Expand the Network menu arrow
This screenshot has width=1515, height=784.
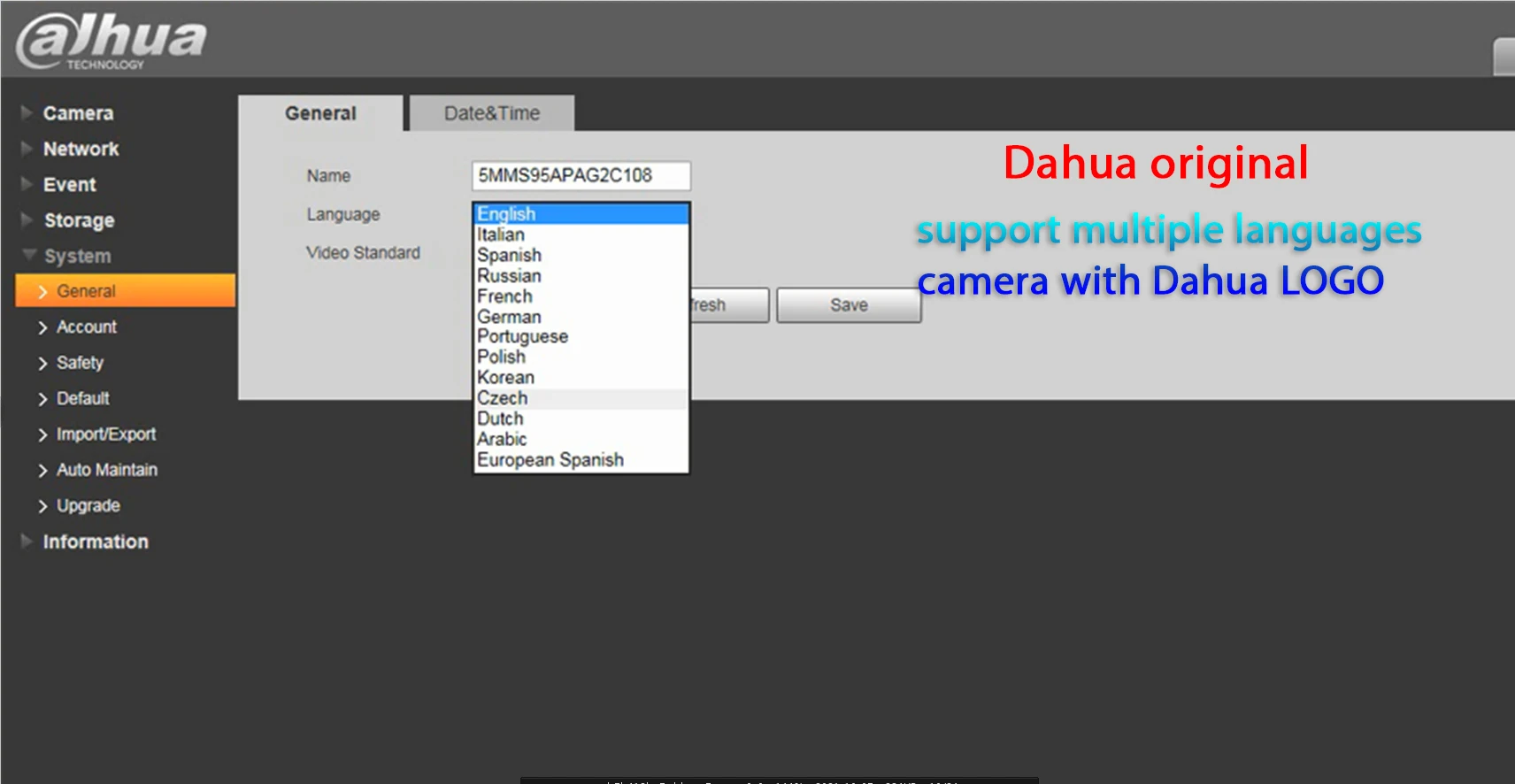click(27, 149)
